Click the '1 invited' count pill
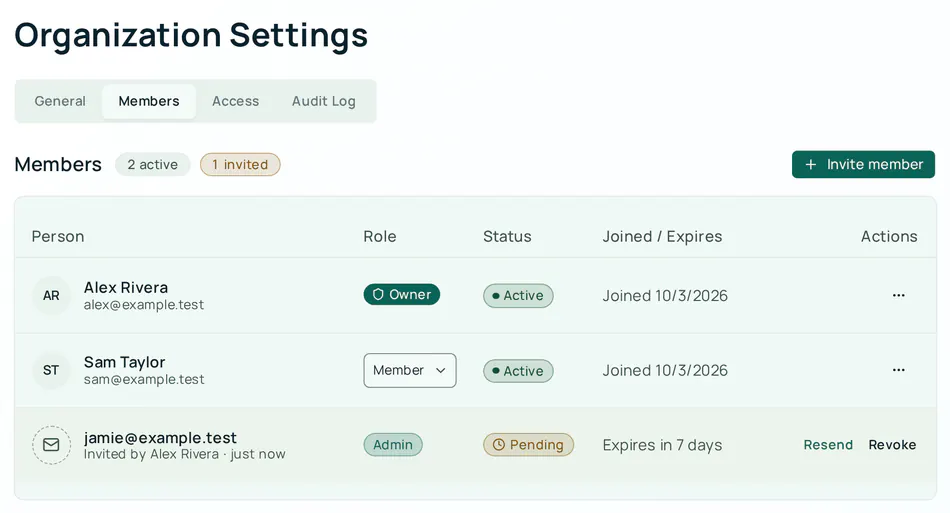 click(x=240, y=164)
